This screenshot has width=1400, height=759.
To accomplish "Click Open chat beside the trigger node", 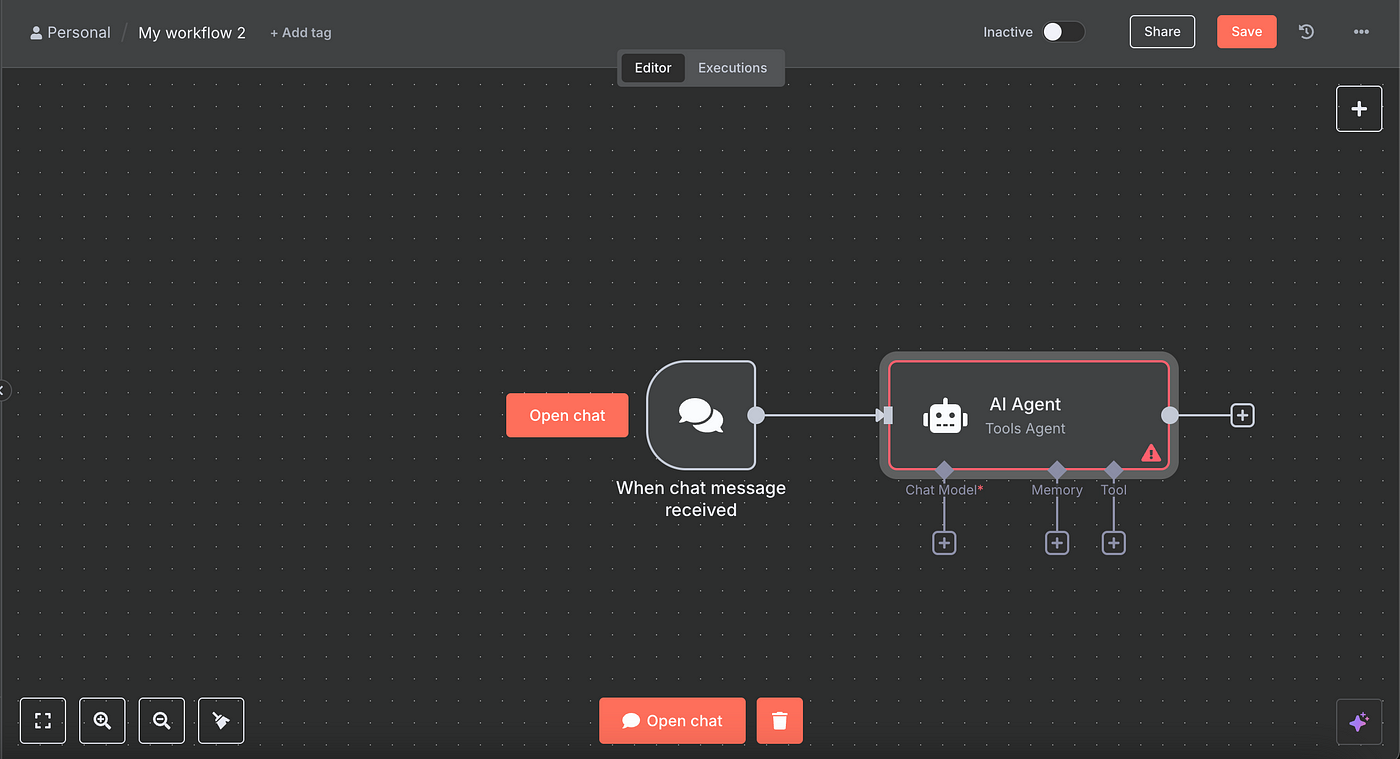I will [x=567, y=415].
